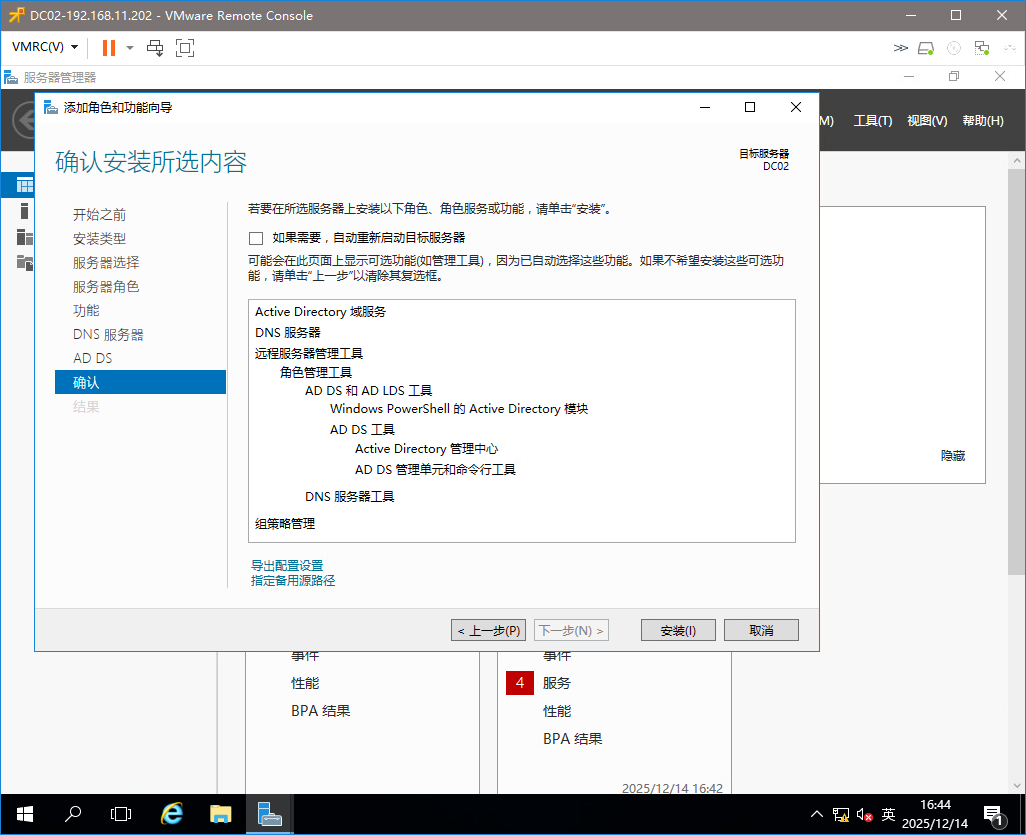This screenshot has height=835, width=1026.
Task: Select 组策略管理 line in confirmation list
Action: 285,524
